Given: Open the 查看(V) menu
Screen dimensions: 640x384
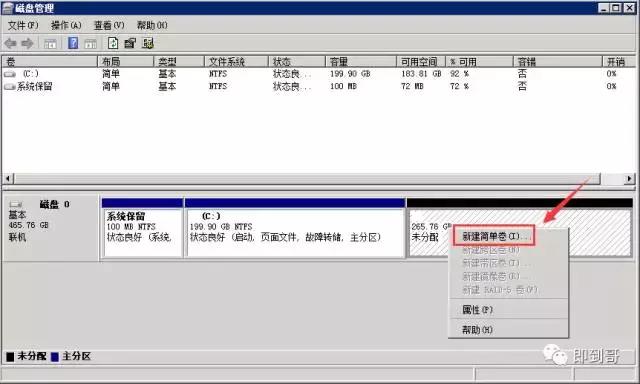Looking at the screenshot, I should [x=109, y=25].
